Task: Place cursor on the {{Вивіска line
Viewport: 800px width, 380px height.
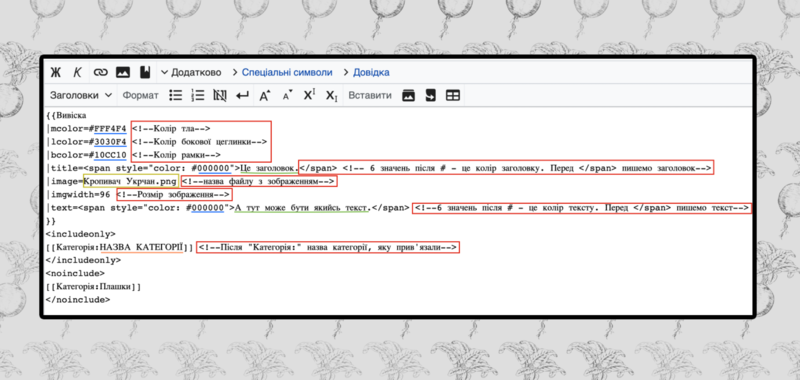Action: coord(66,115)
